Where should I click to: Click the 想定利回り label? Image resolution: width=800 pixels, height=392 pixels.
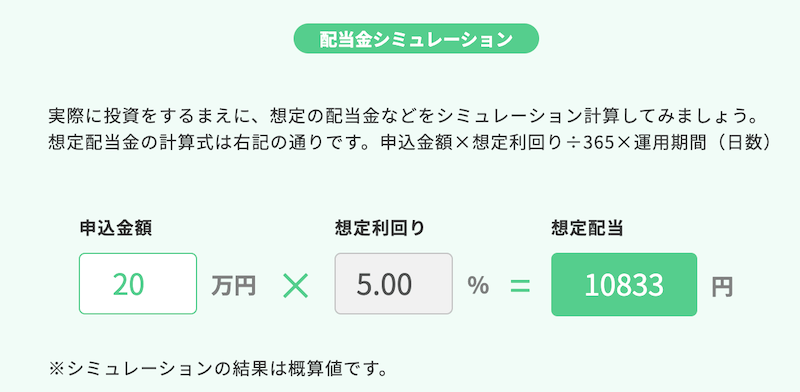coord(380,228)
